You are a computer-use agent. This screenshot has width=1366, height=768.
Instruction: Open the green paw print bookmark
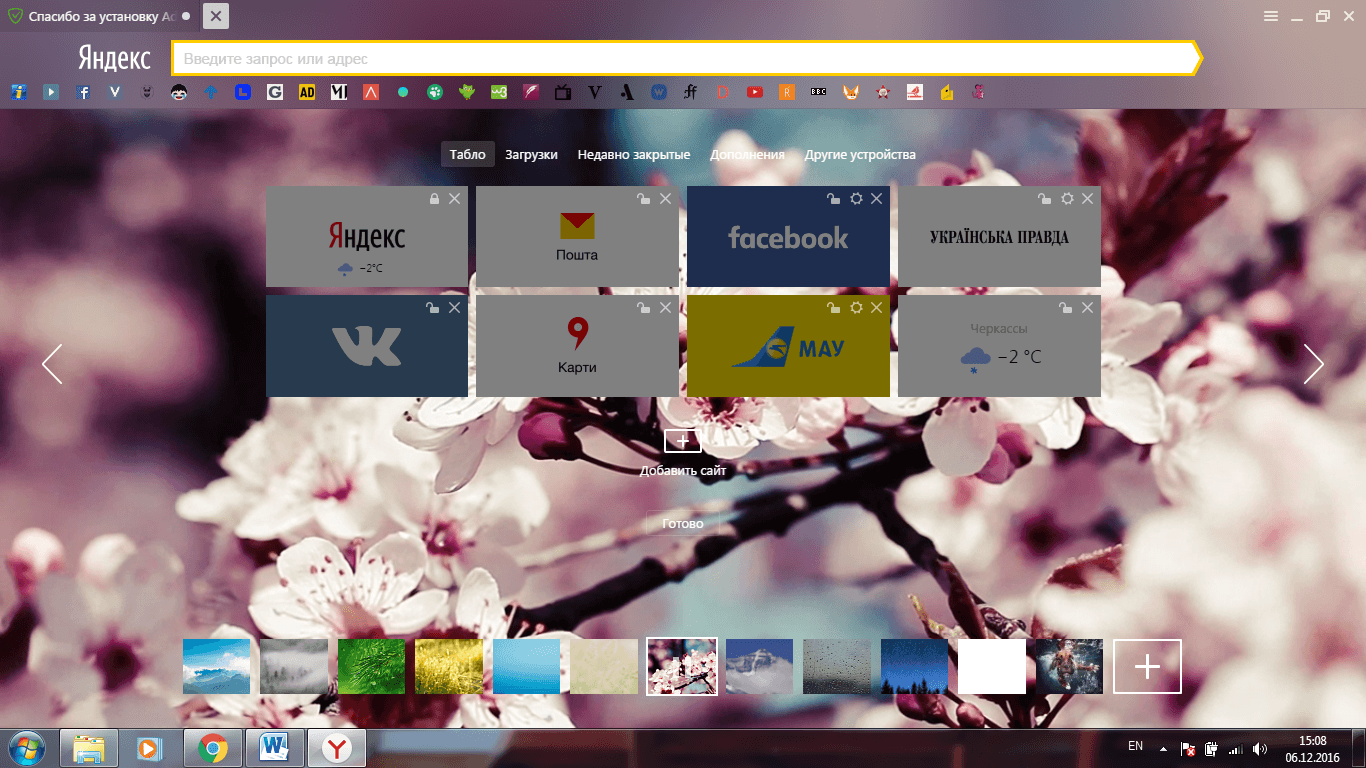coord(435,92)
